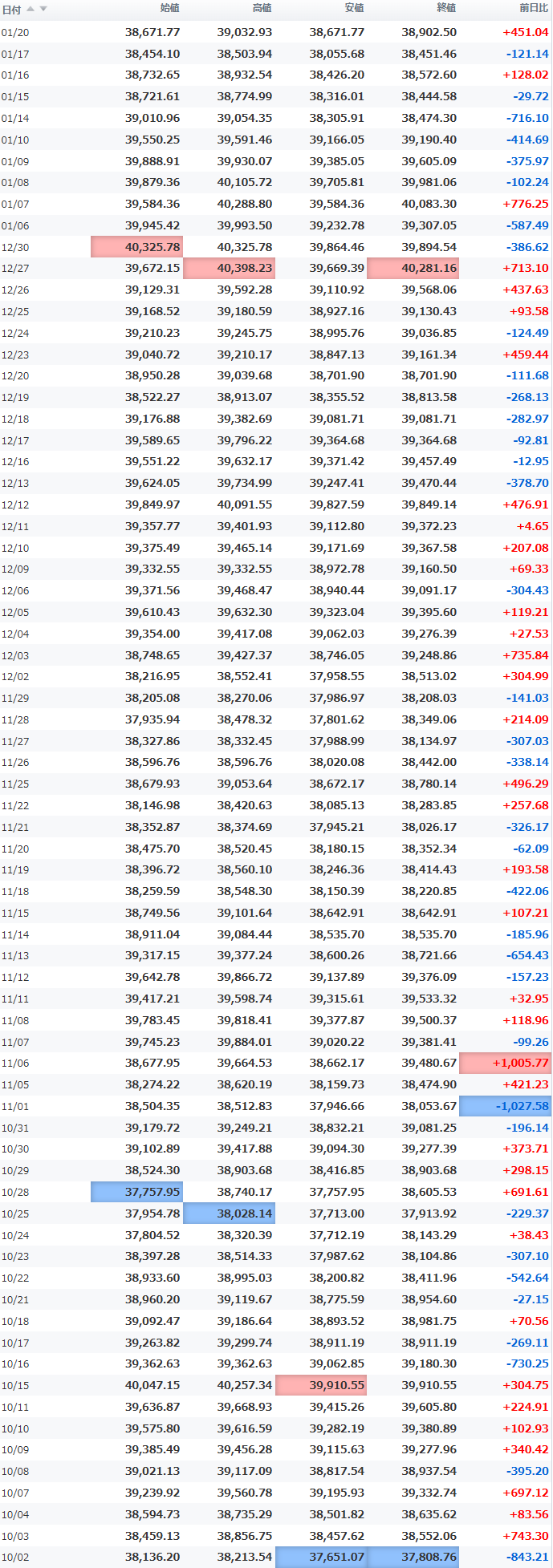Select the change +697.12
This screenshot has height=1568, width=553.
(526, 1493)
